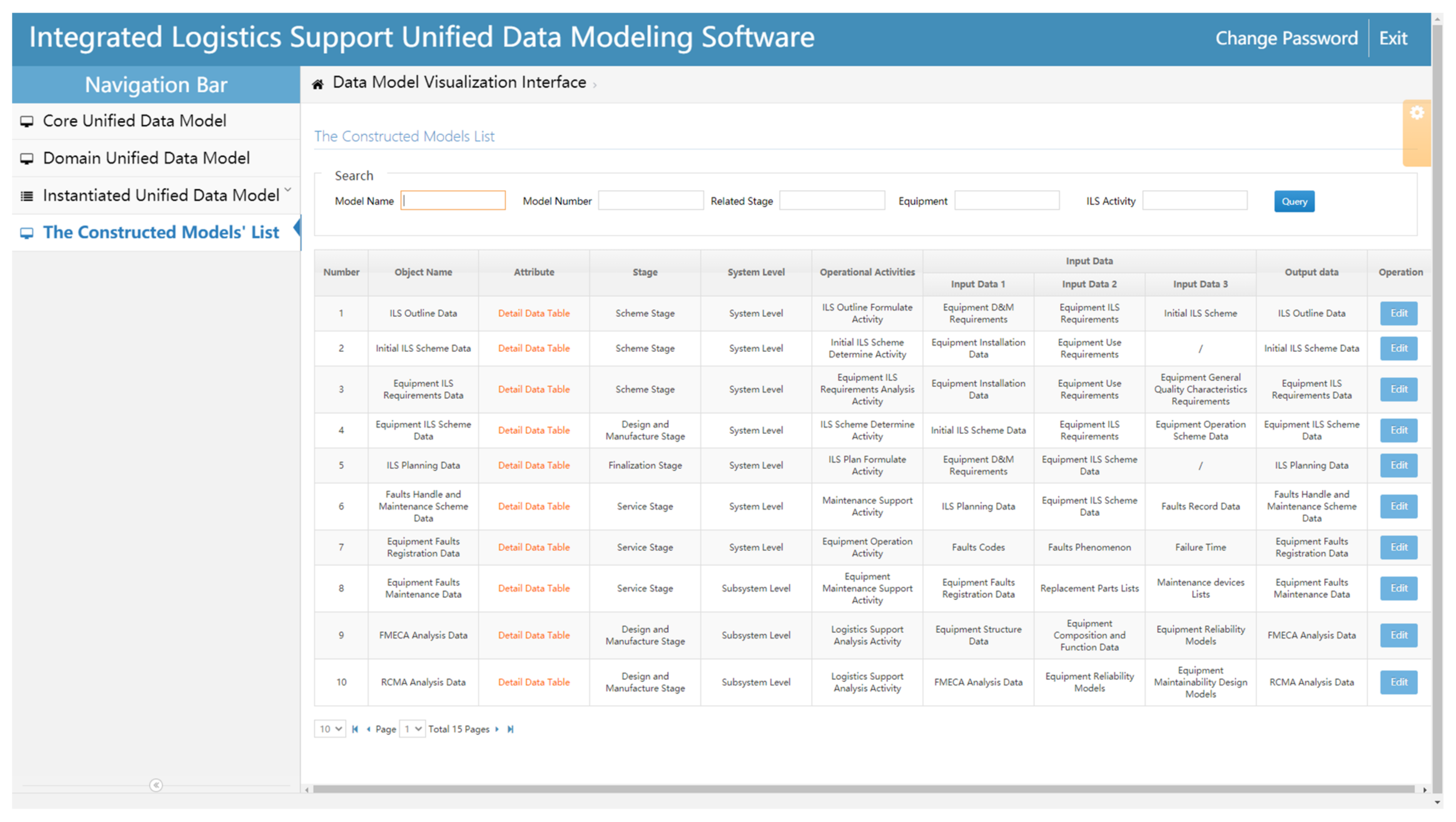The height and width of the screenshot is (822, 1456).
Task: Focus the Model Number search field
Action: click(x=650, y=200)
